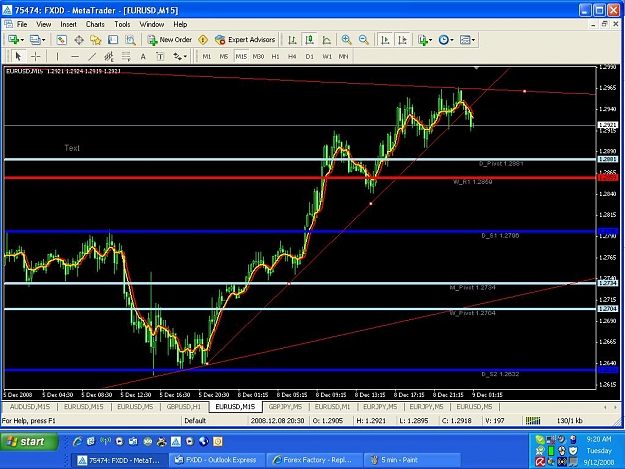Zoom out of the chart
The width and height of the screenshot is (625, 469).
pyautogui.click(x=364, y=40)
